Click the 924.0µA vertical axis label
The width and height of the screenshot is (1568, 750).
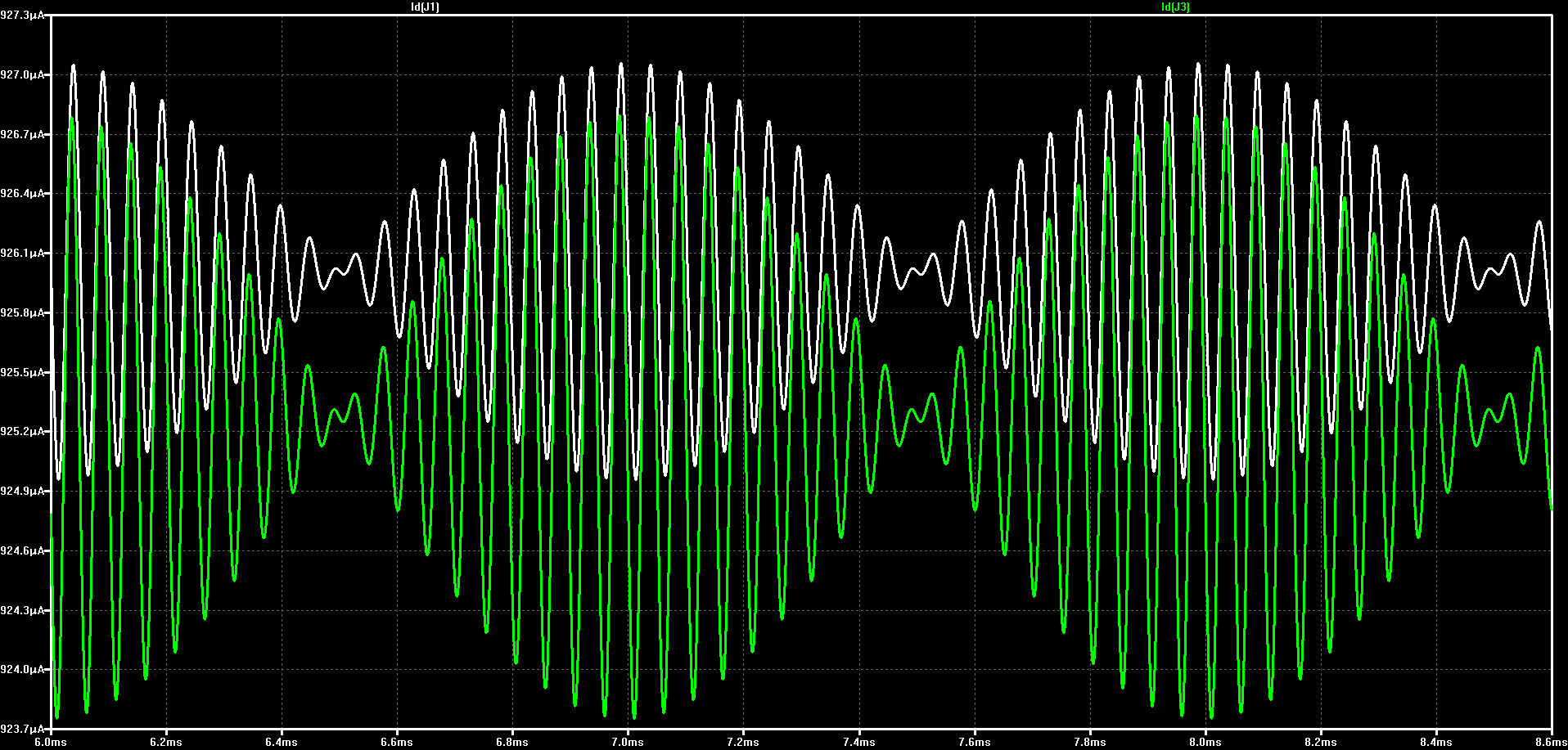tap(22, 670)
